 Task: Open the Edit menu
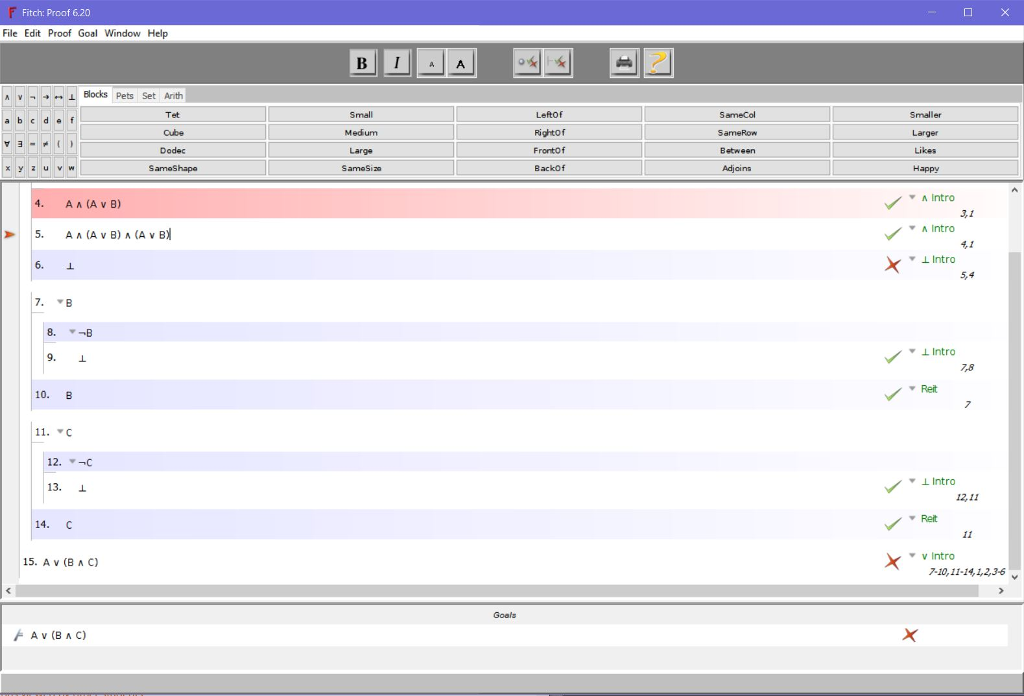[33, 33]
